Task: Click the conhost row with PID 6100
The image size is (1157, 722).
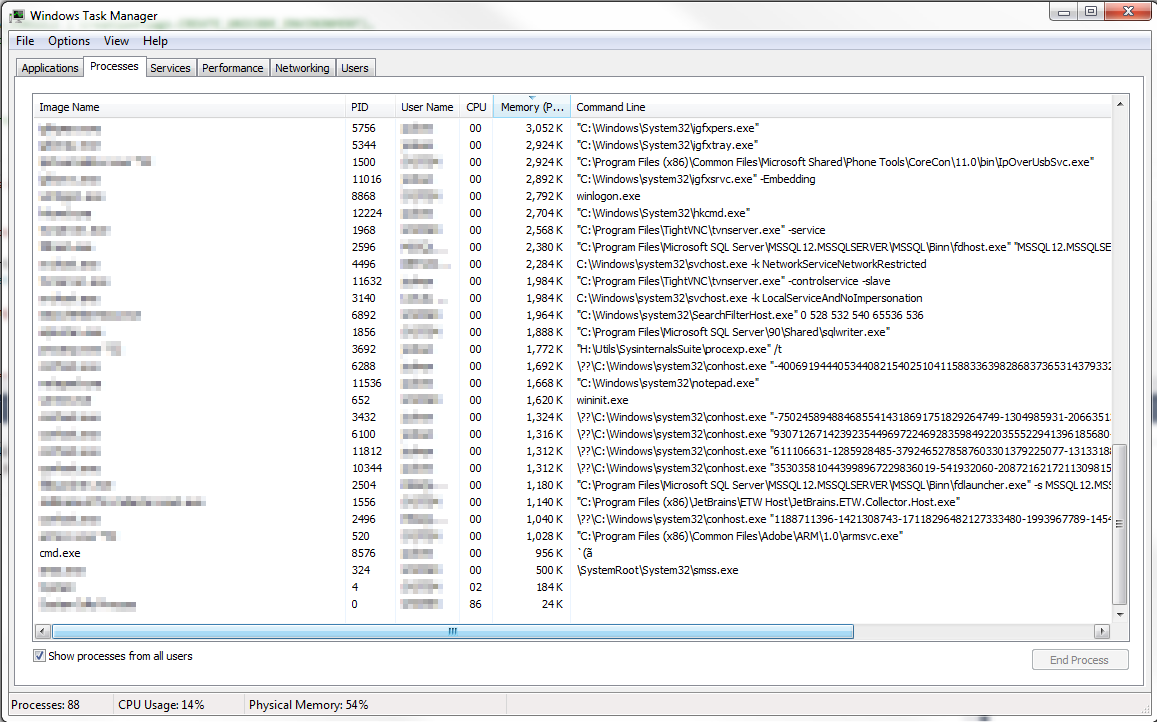Action: (x=573, y=434)
